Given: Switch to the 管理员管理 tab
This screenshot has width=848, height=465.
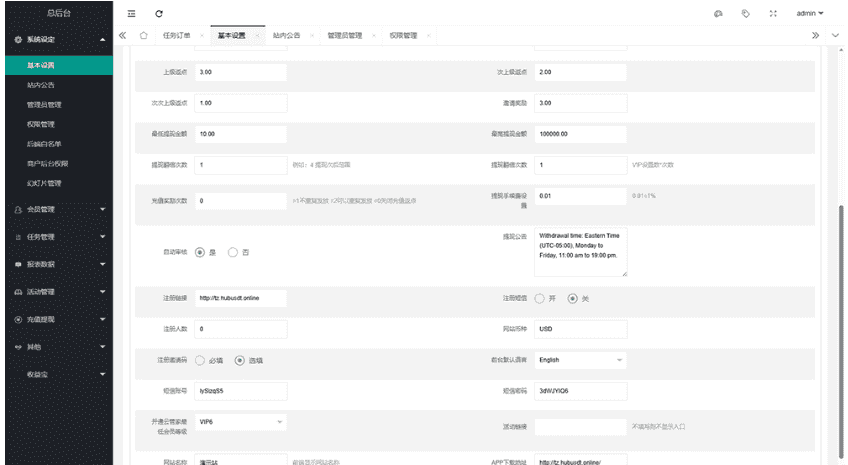Looking at the screenshot, I should pyautogui.click(x=344, y=36).
